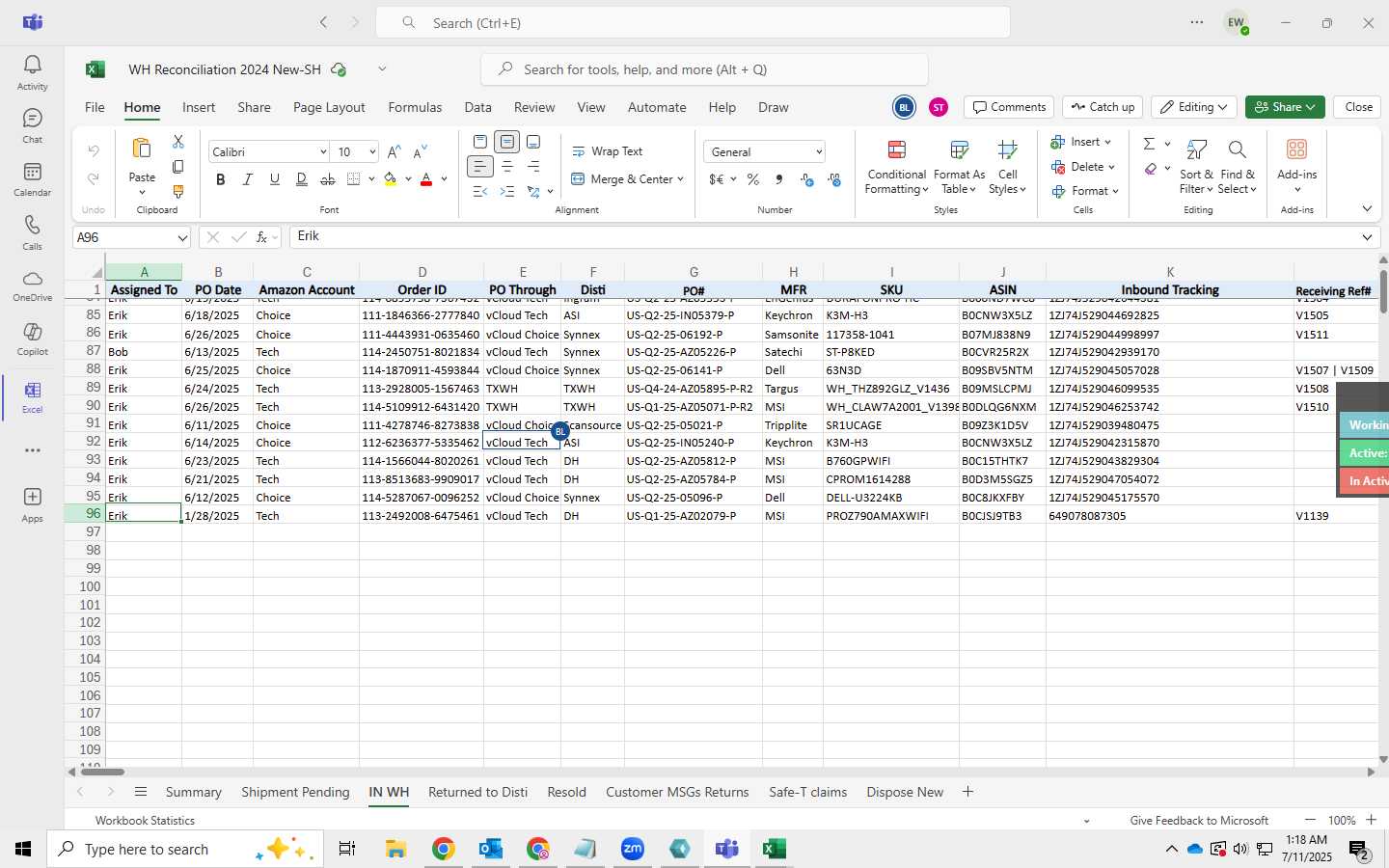This screenshot has height=868, width=1389.
Task: Click the Clear eraser icon
Action: click(x=1150, y=169)
